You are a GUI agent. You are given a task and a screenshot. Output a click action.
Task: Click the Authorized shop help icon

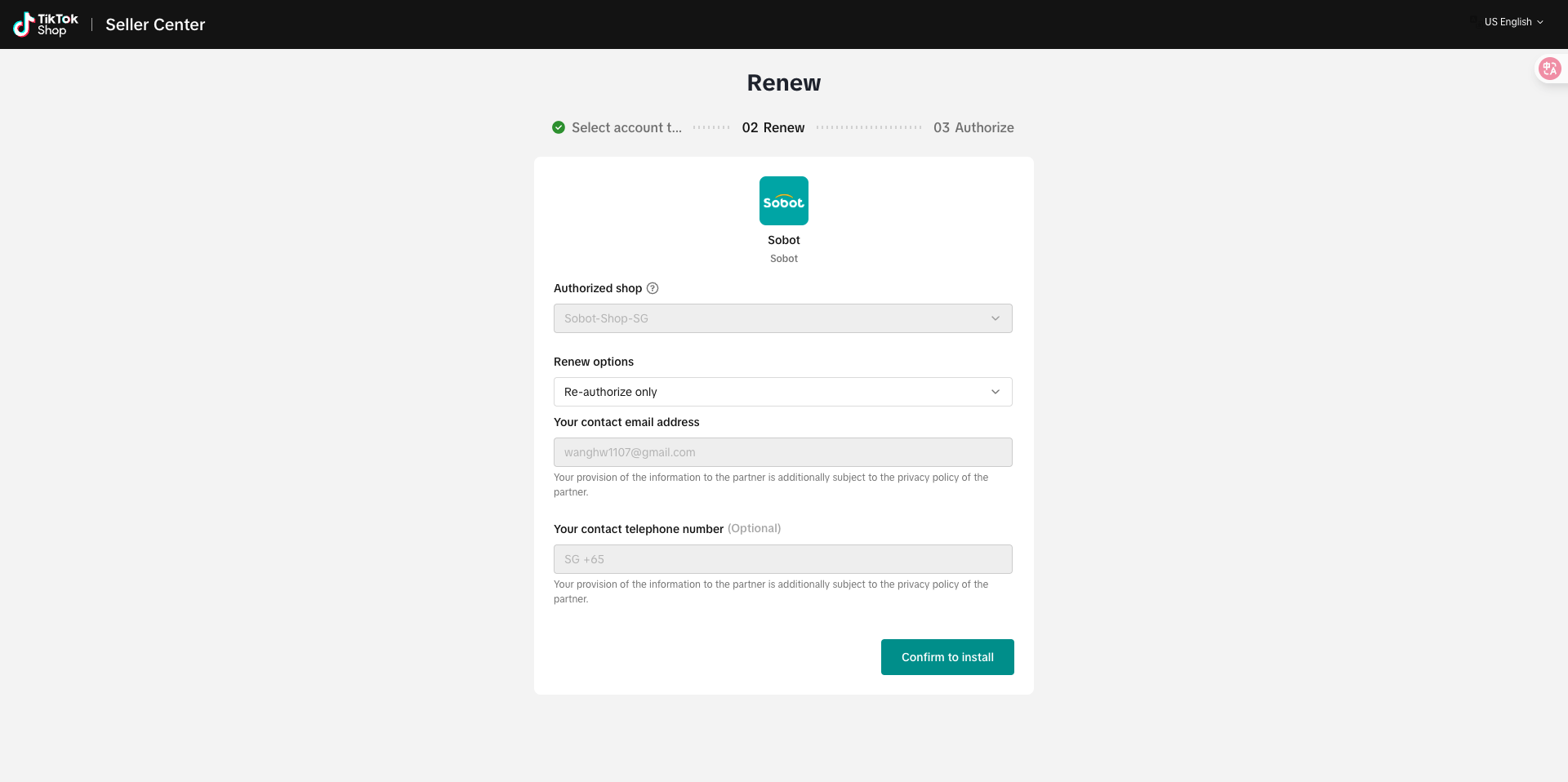(x=653, y=288)
